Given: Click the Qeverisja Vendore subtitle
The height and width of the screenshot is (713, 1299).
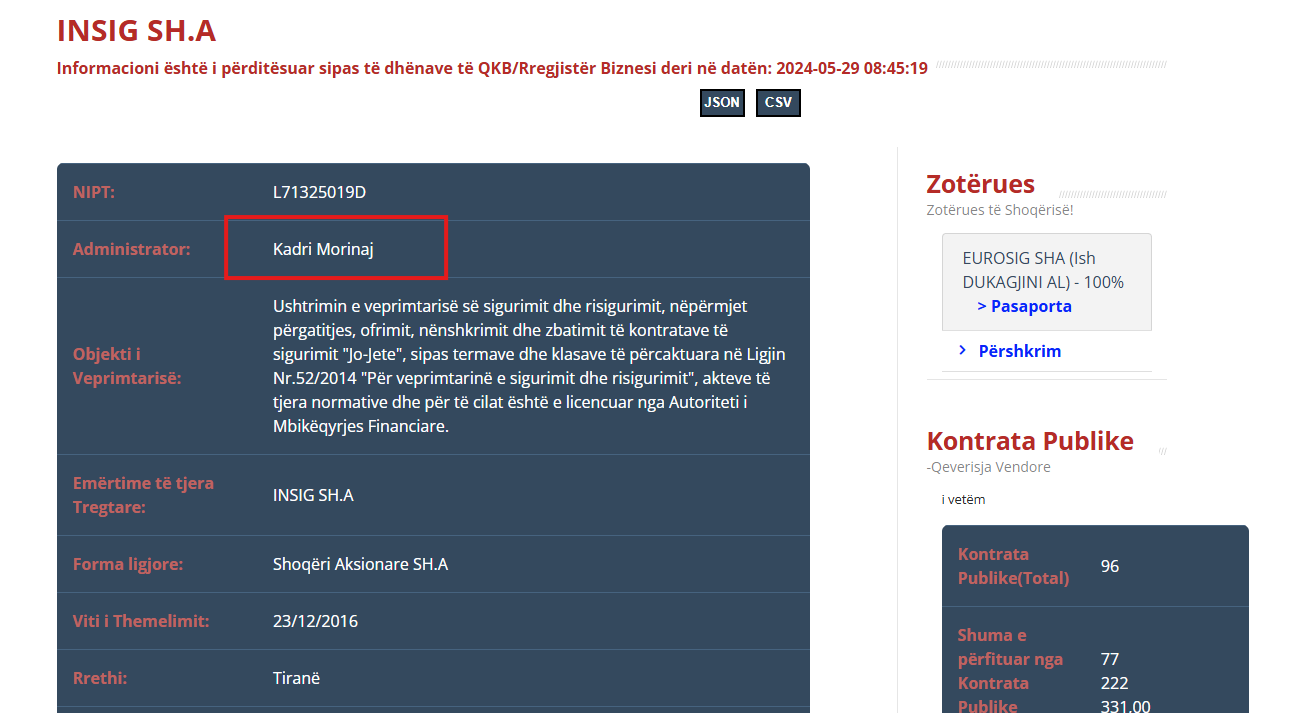Looking at the screenshot, I should (990, 467).
